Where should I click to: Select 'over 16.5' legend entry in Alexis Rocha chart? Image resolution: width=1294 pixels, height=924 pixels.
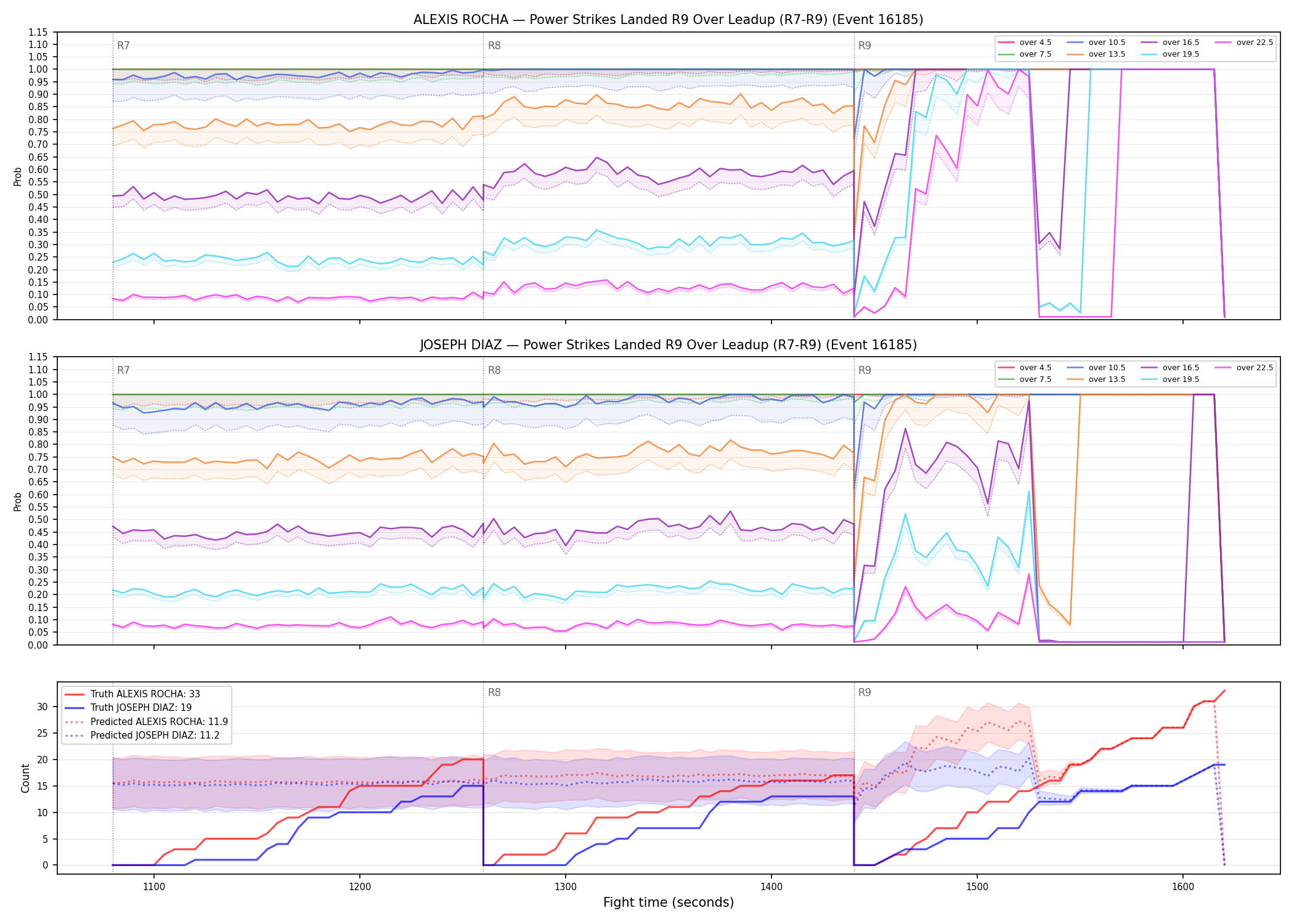click(x=1170, y=43)
